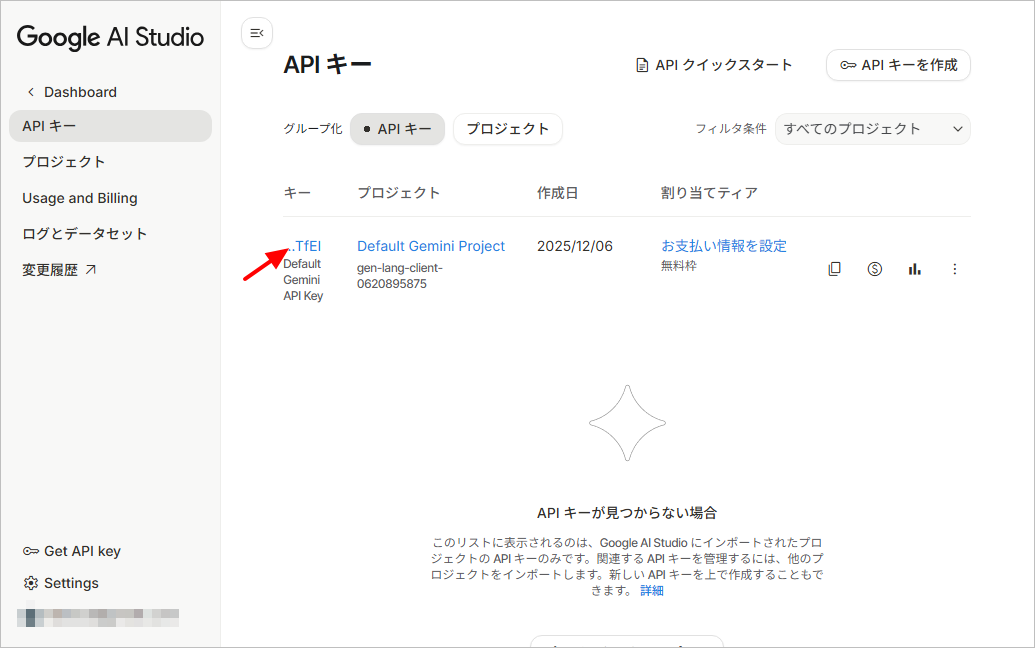The height and width of the screenshot is (648, 1035).
Task: Open the Default Gemini Project link
Action: [x=431, y=245]
